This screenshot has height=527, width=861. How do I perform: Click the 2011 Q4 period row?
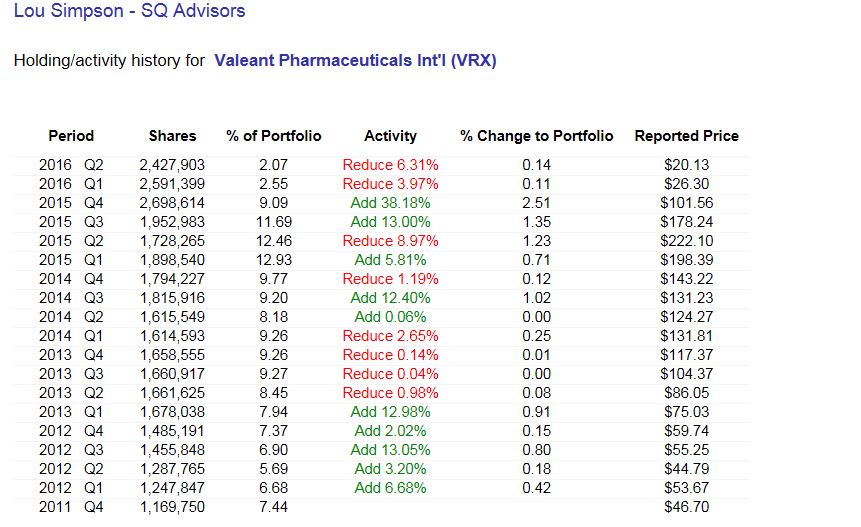(71, 507)
